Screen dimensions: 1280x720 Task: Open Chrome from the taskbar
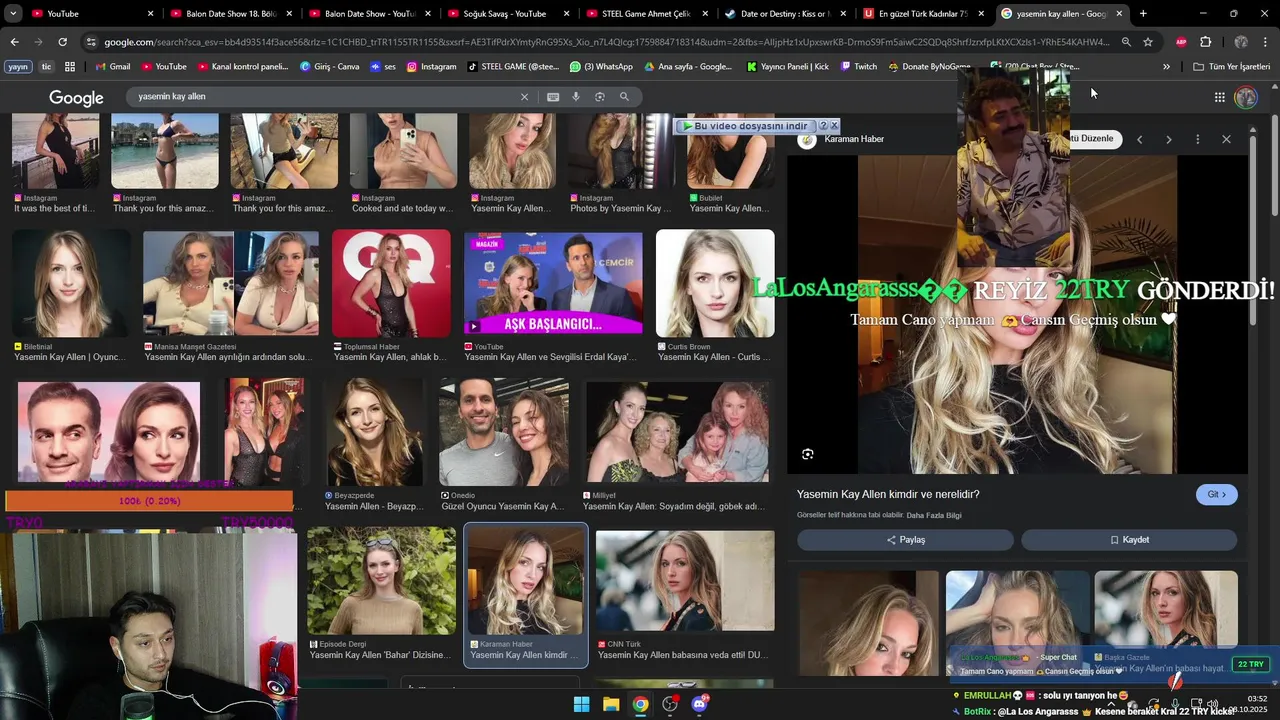pos(640,704)
